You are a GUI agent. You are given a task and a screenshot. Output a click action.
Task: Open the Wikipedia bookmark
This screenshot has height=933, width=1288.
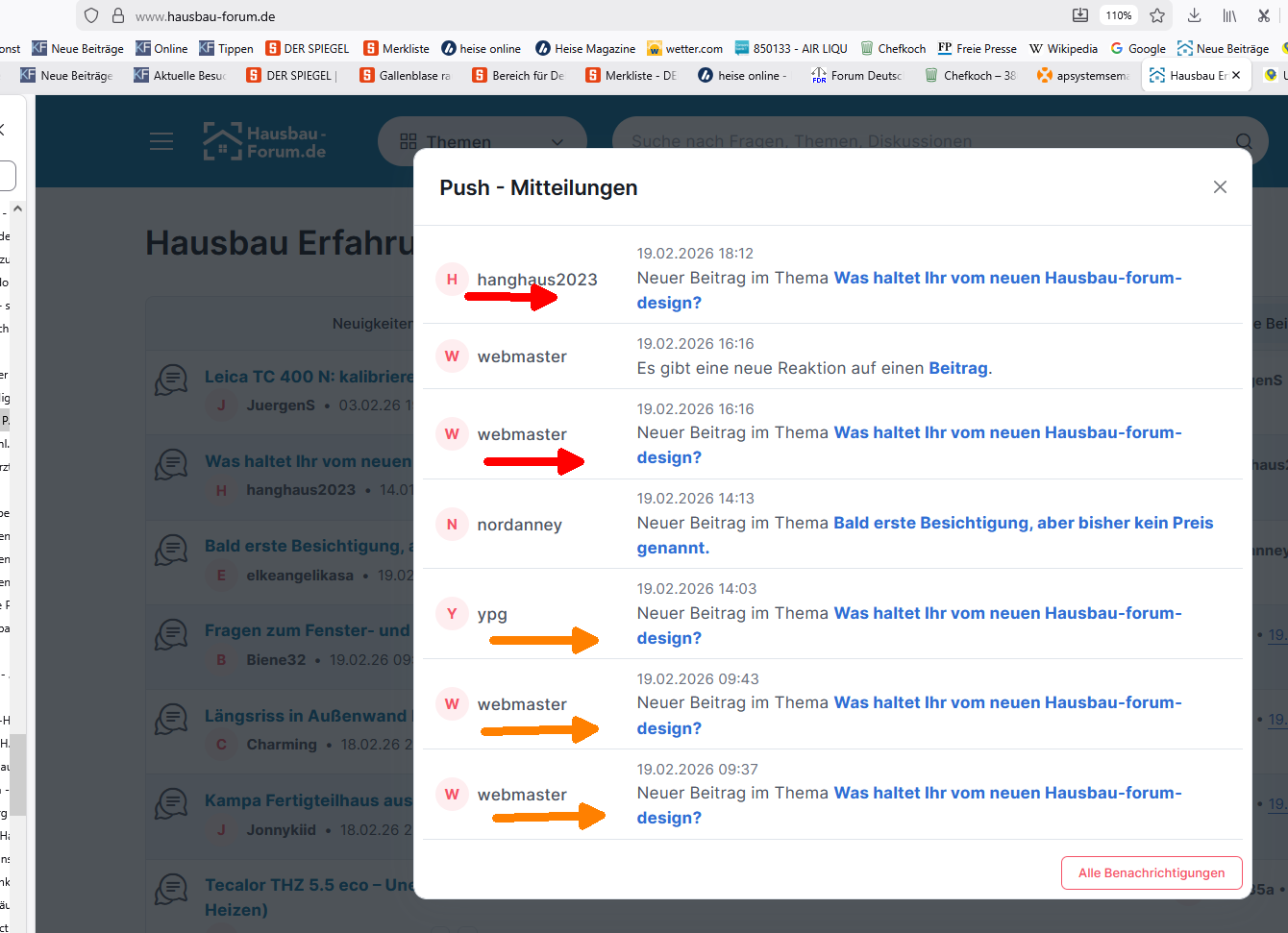[x=1063, y=48]
